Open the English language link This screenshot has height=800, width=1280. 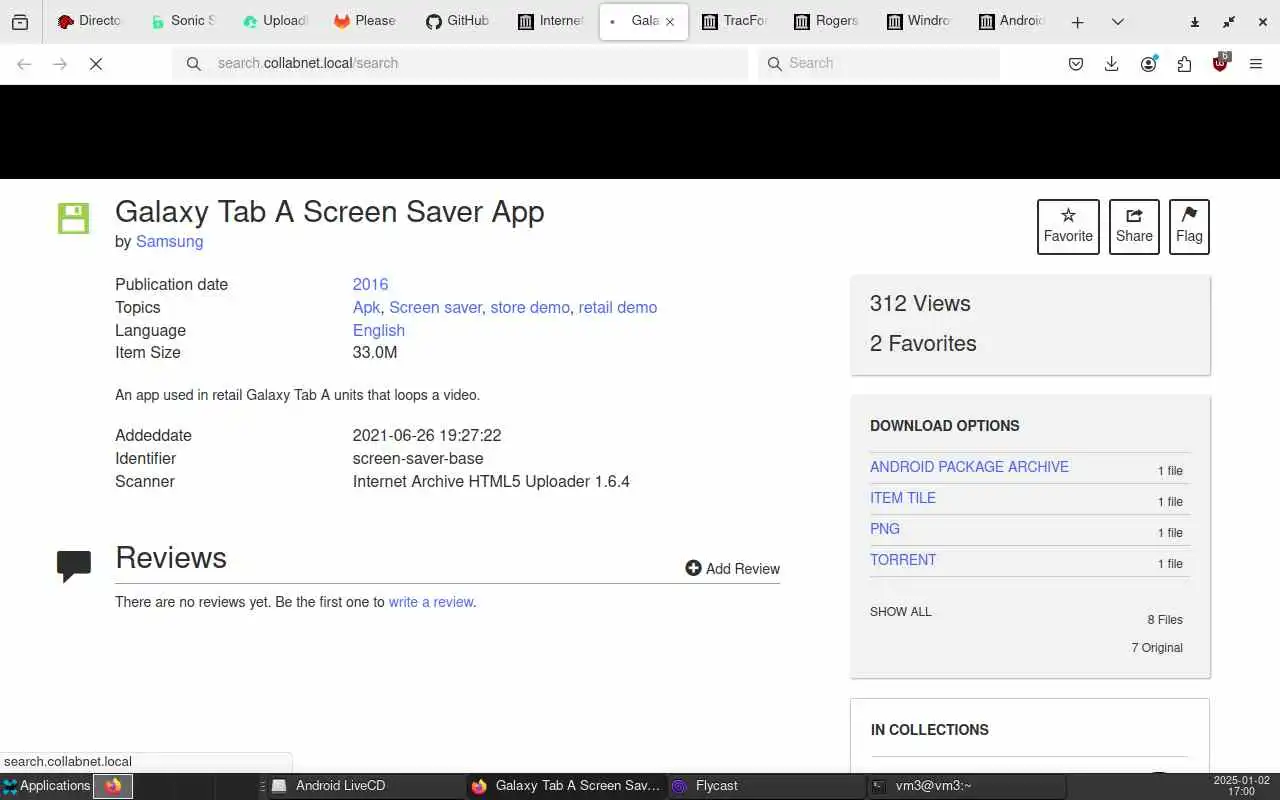point(379,330)
